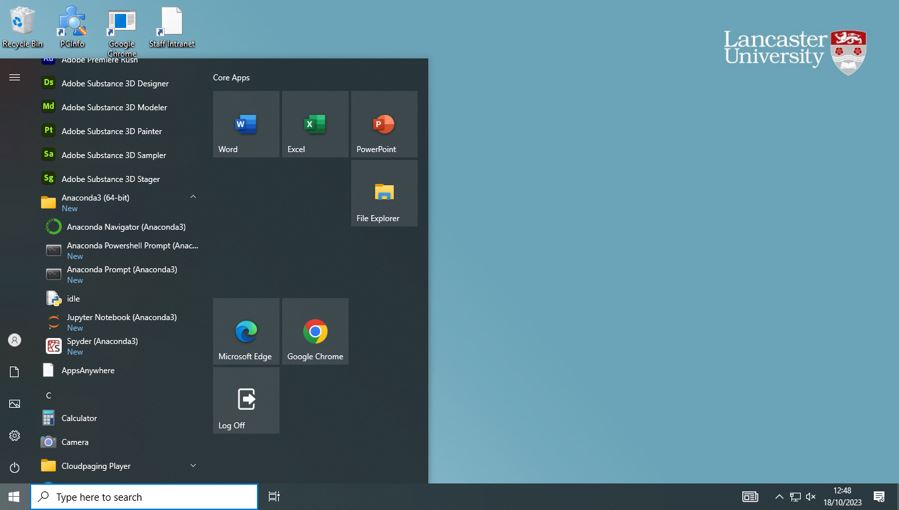899x510 pixels.
Task: Toggle mute on the volume icon
Action: (811, 497)
